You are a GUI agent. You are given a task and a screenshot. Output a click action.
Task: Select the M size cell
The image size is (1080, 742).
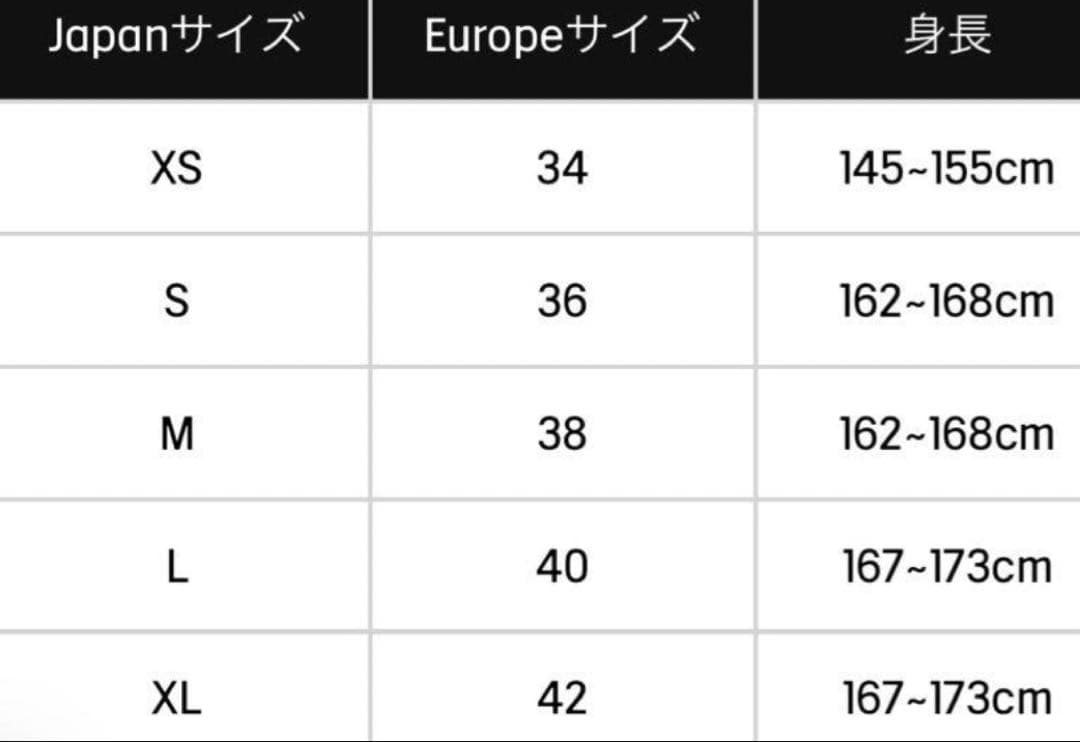tap(176, 434)
